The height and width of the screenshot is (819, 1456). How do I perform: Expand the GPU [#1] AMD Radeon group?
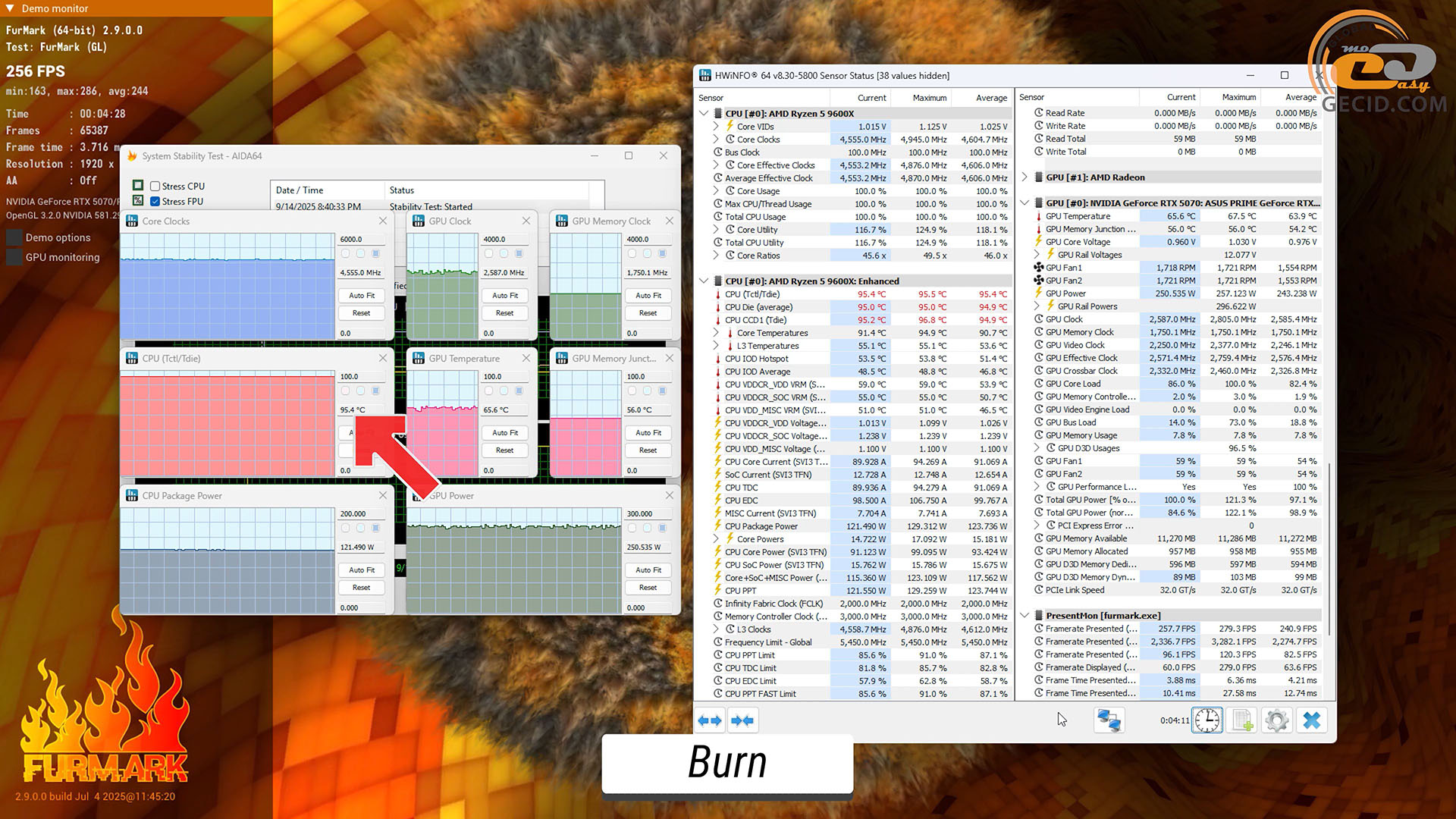(x=1025, y=177)
